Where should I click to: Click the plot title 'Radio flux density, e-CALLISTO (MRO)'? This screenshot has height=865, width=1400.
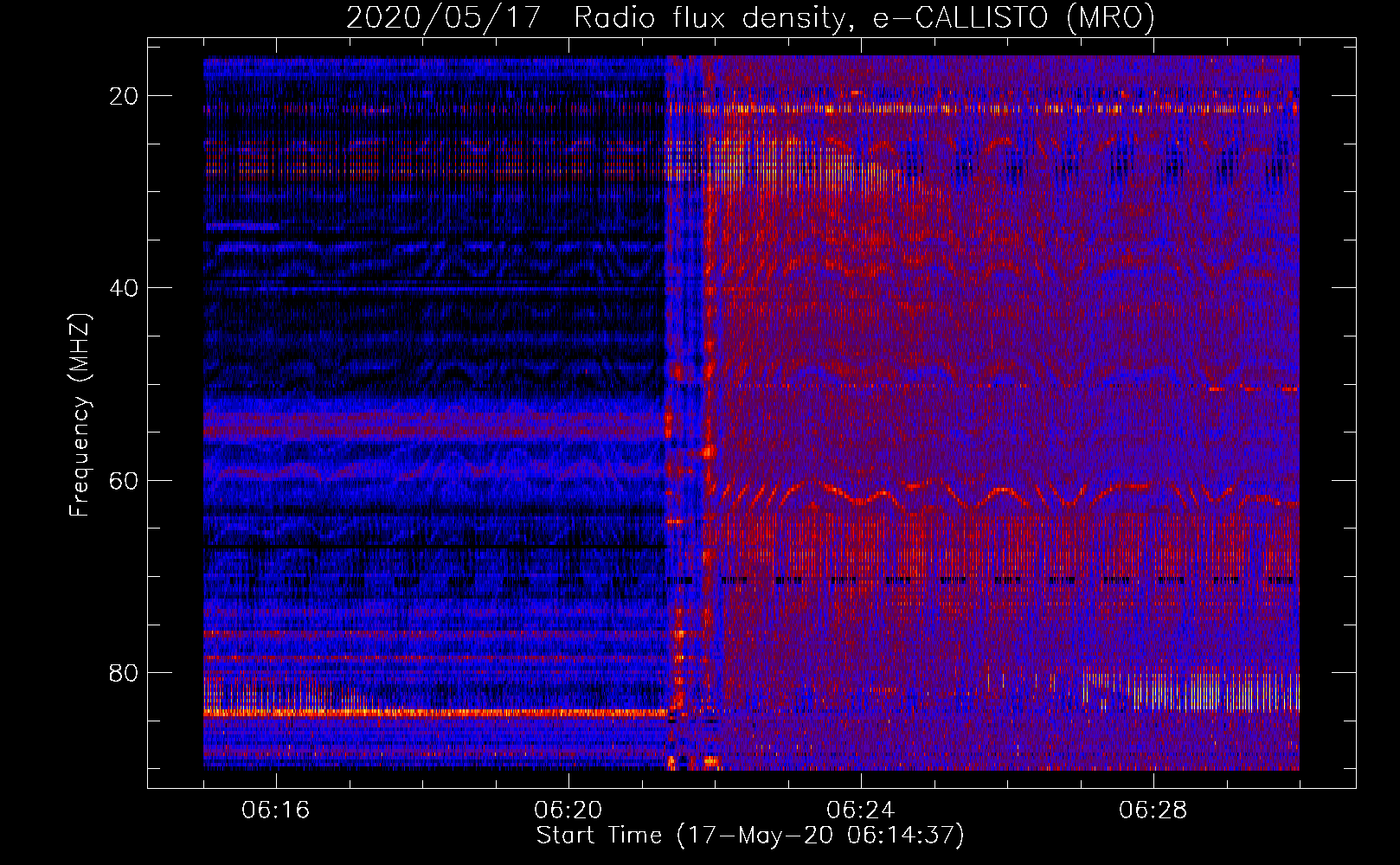(864, 18)
